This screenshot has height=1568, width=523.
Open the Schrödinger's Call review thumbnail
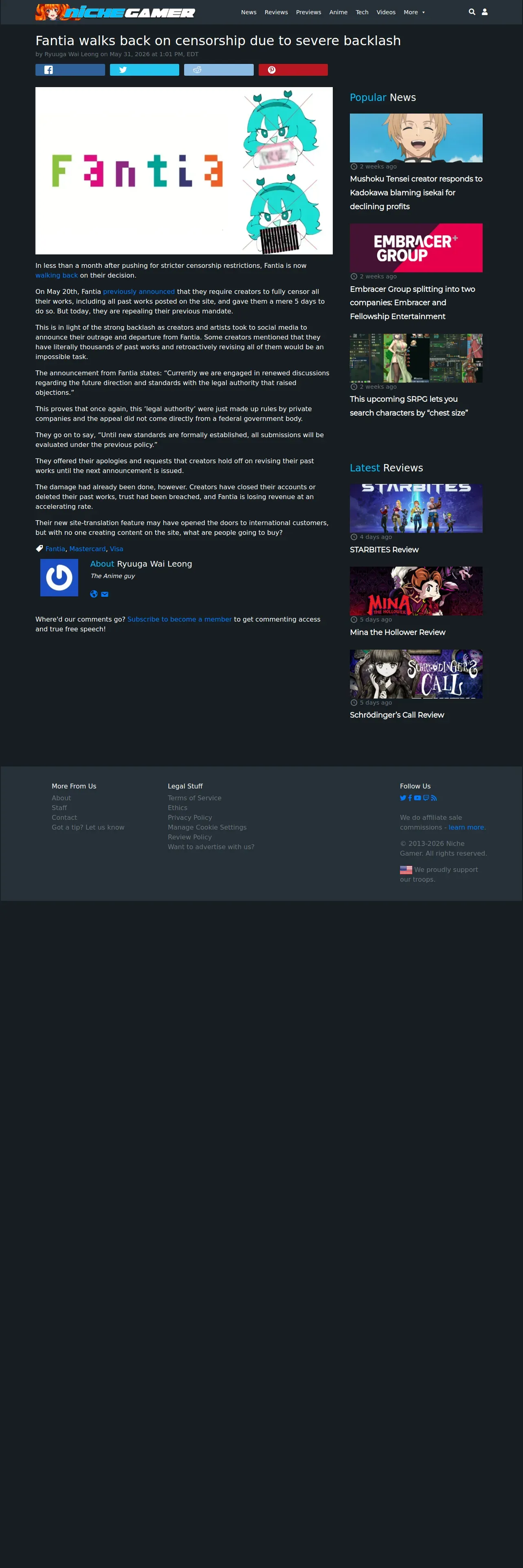tap(416, 674)
